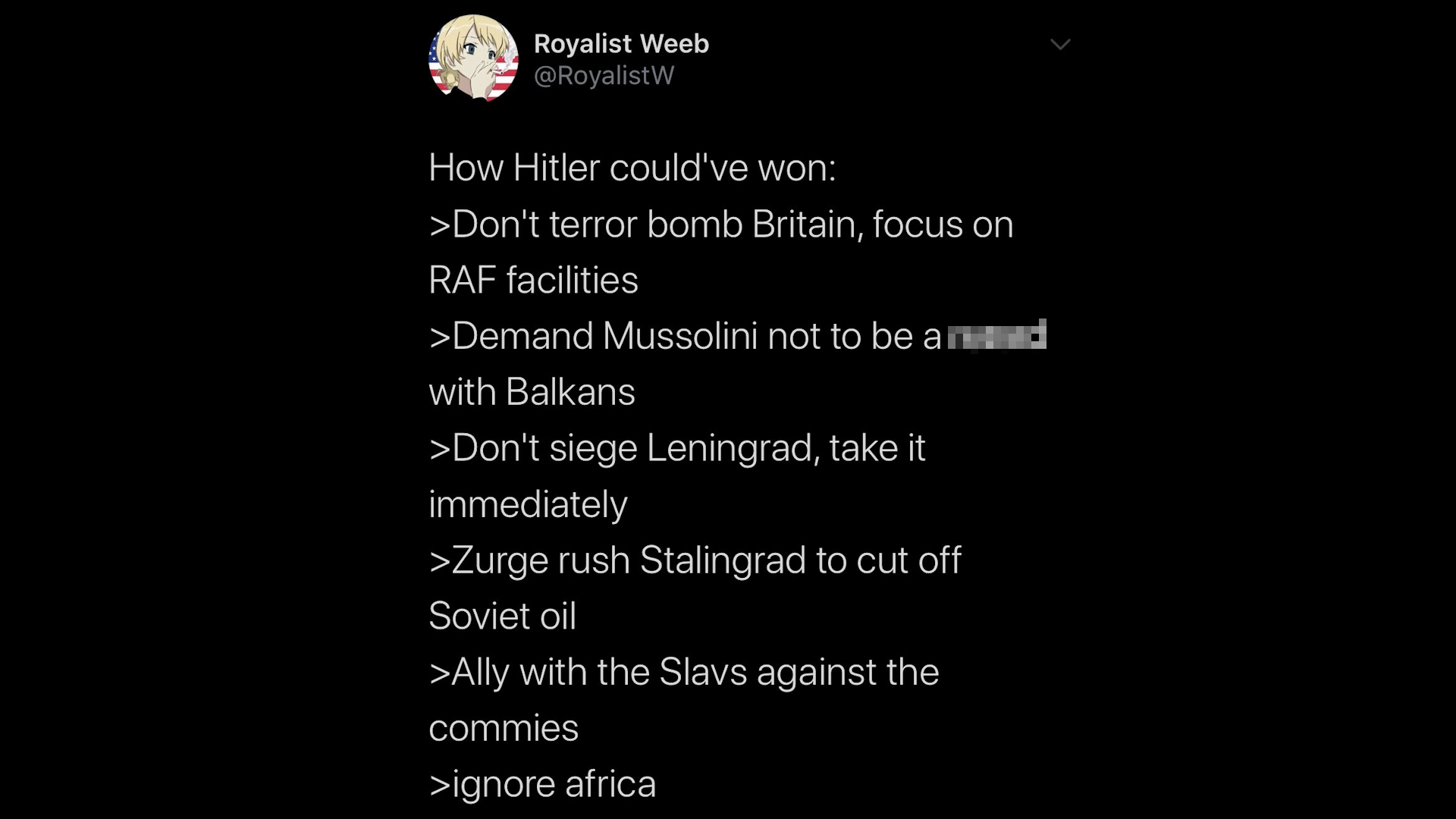Click the word "Britain" in the tweet
Screen dimensions: 1456x819
tap(807, 224)
